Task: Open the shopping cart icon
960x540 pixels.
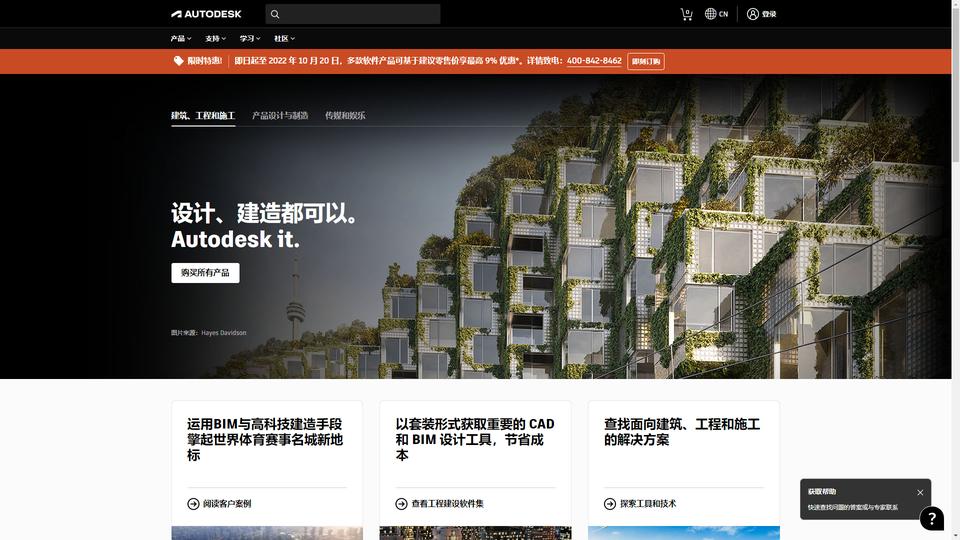Action: pyautogui.click(x=686, y=14)
